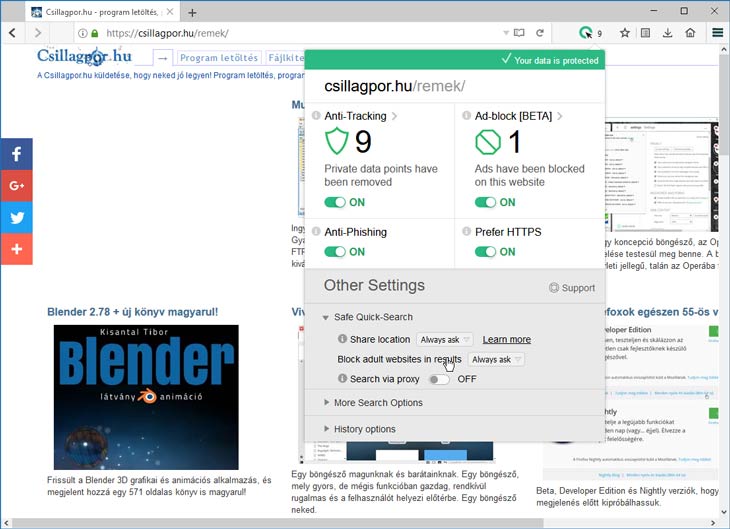Click the Learn more link
Viewport: 730px width, 529px height.
507,339
